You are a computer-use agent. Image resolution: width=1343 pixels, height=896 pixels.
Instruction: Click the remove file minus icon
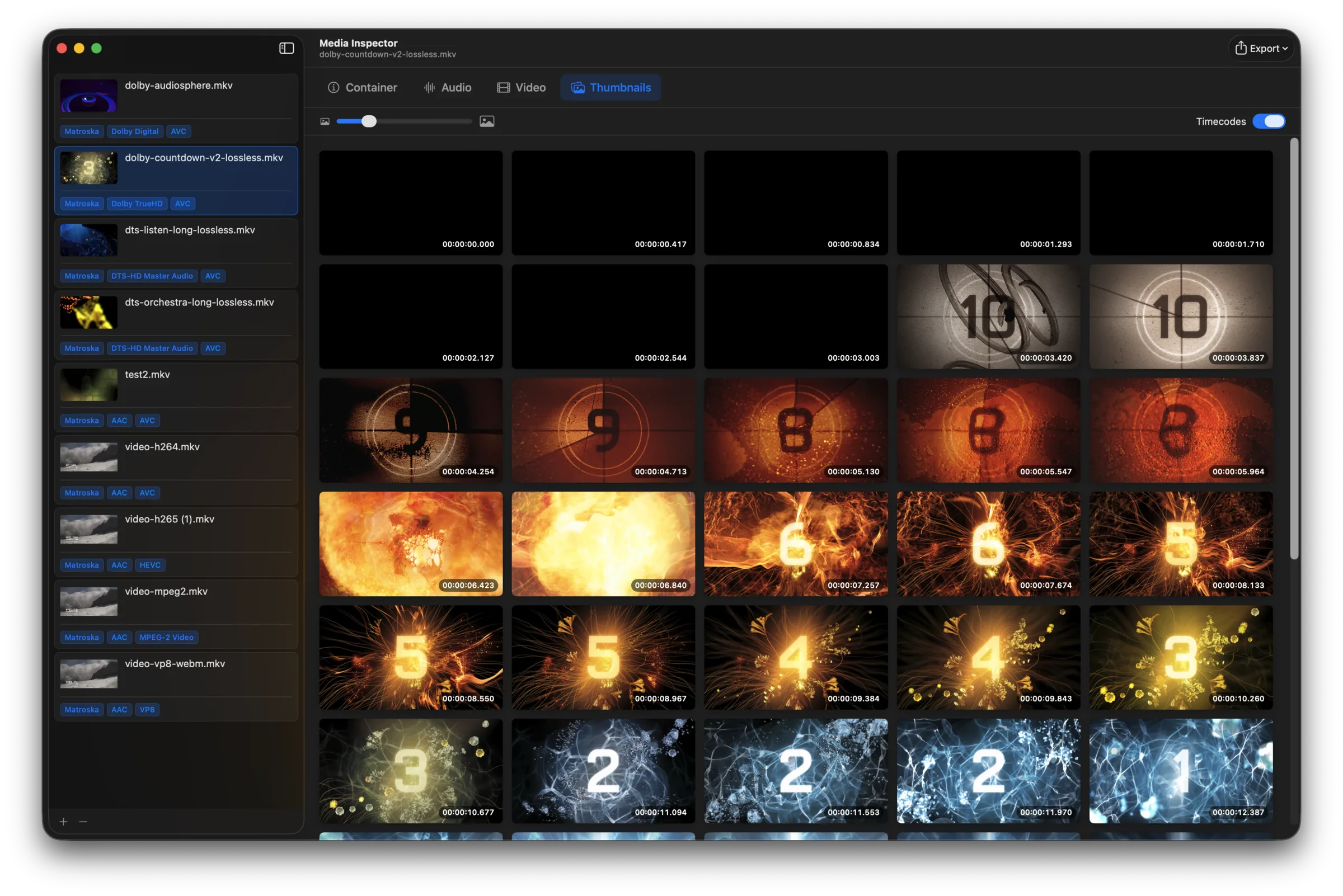83,822
